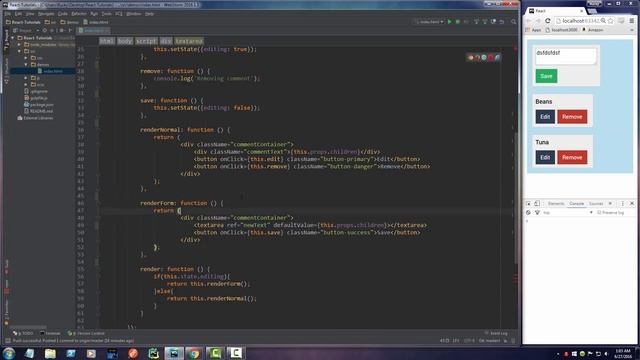Click the comment textarea in webpage

point(566,56)
